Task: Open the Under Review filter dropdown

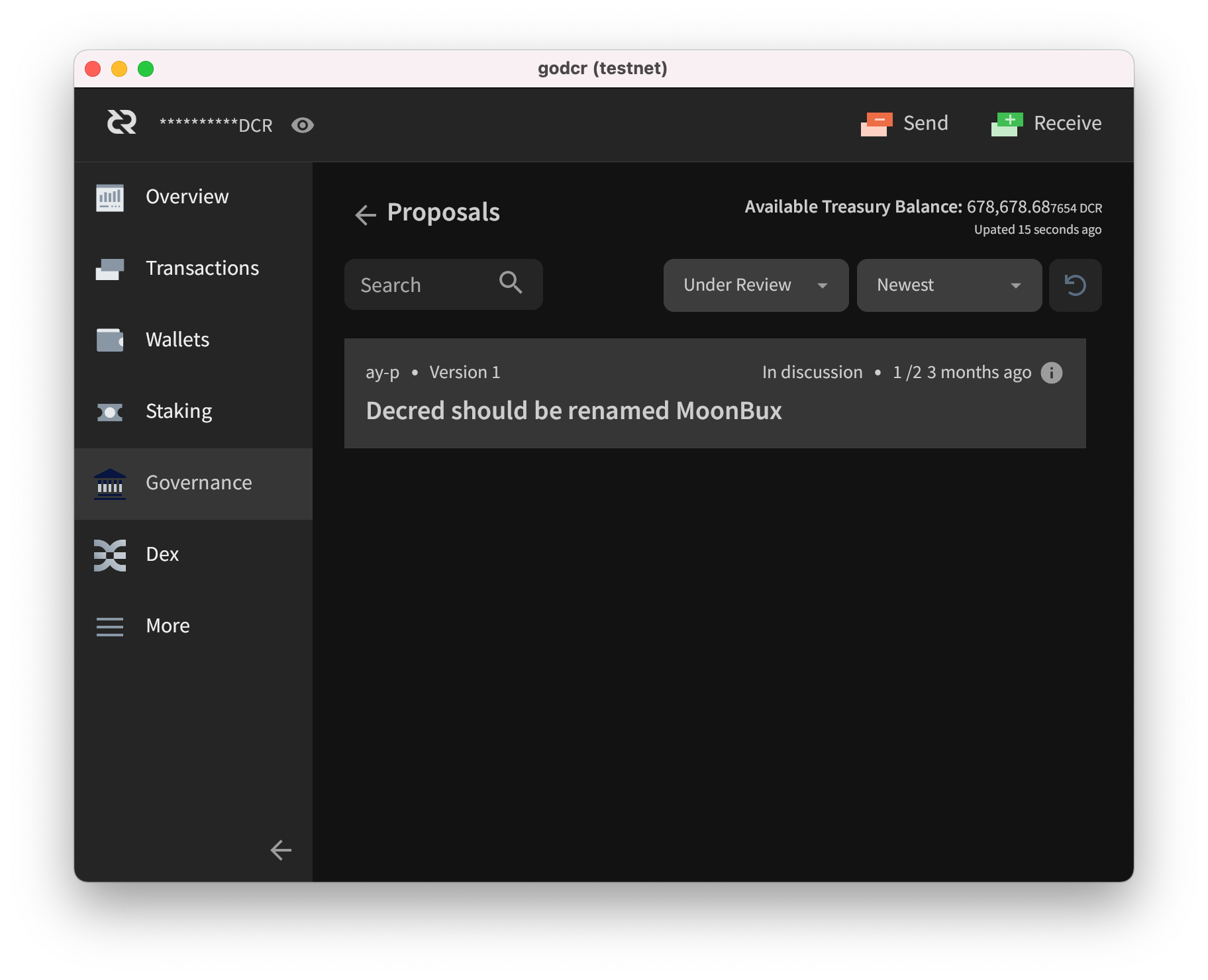Action: coord(756,285)
